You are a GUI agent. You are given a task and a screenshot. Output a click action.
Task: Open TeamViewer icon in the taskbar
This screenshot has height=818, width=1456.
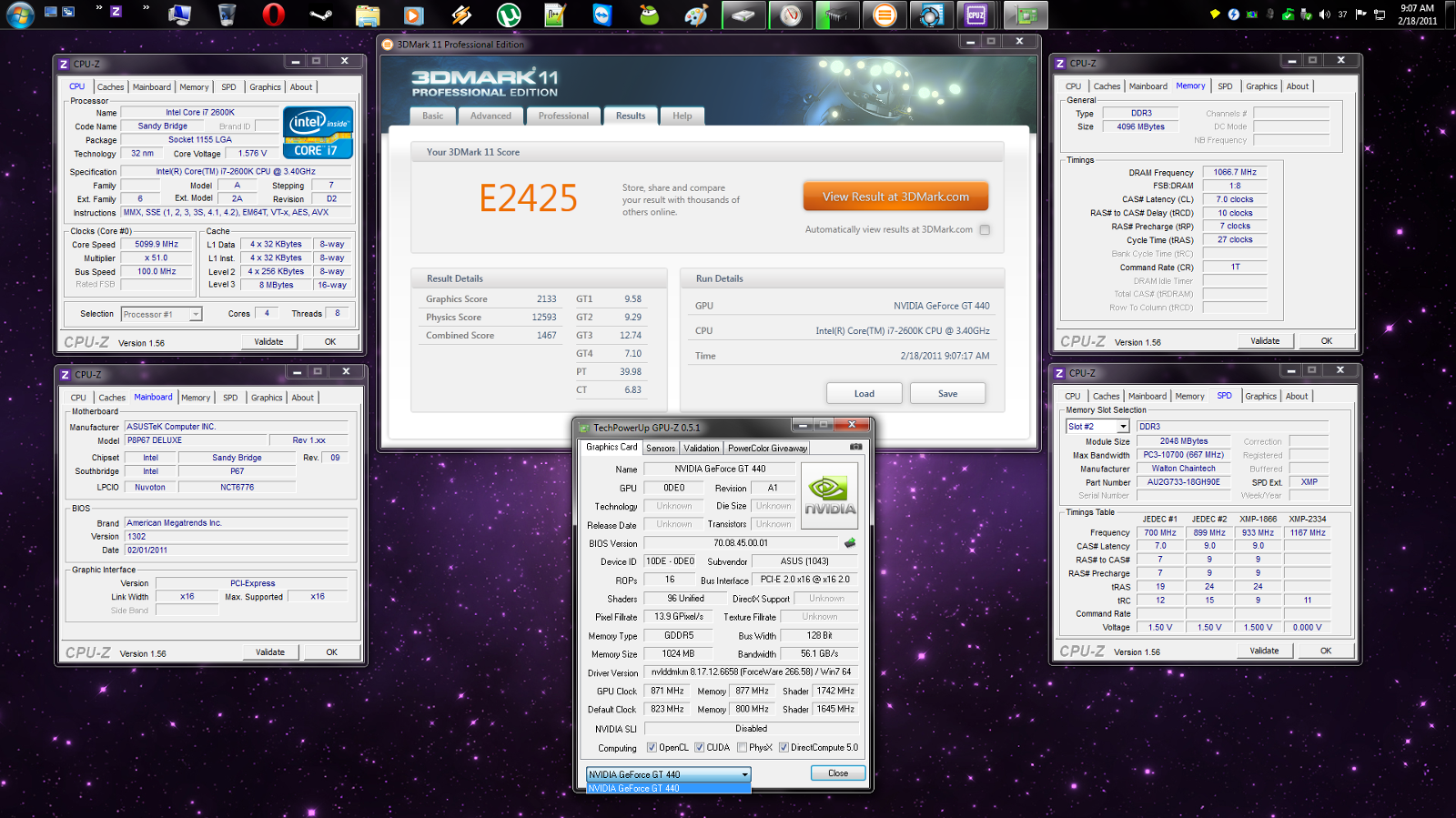point(602,15)
